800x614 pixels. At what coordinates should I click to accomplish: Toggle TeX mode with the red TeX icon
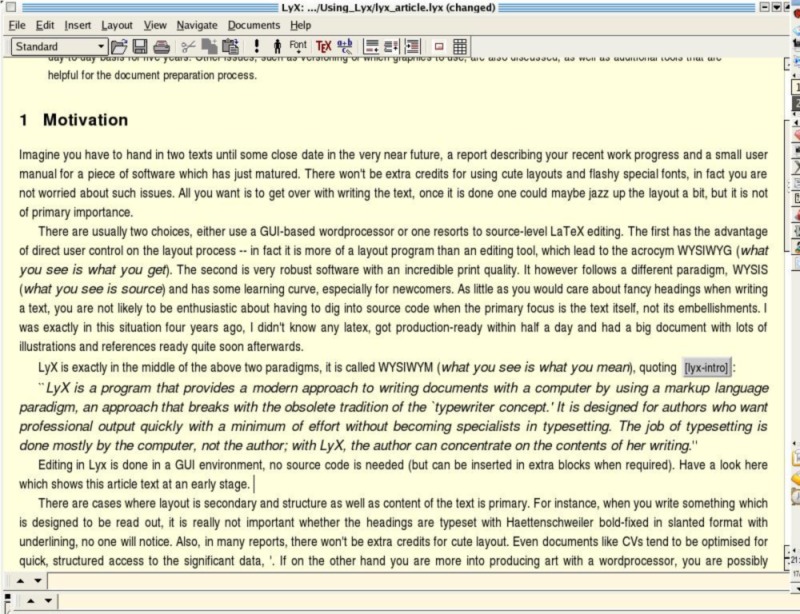323,46
